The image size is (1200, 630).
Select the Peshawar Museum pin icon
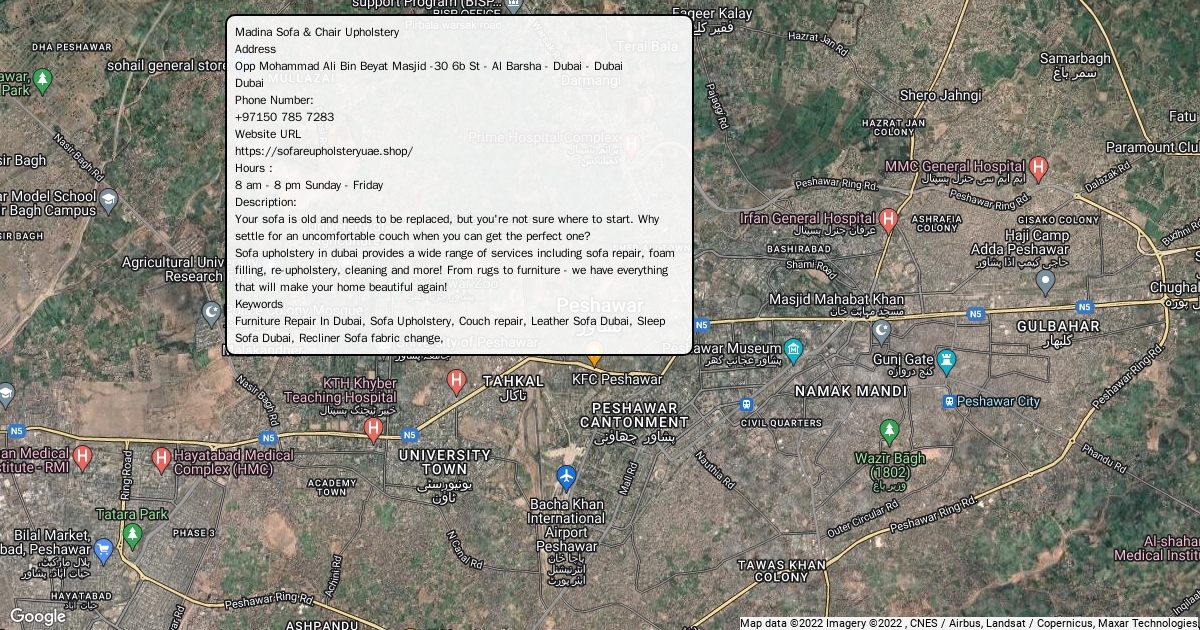coord(793,349)
